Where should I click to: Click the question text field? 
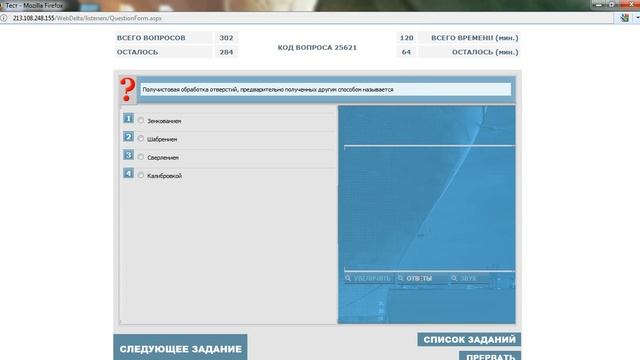tap(326, 89)
